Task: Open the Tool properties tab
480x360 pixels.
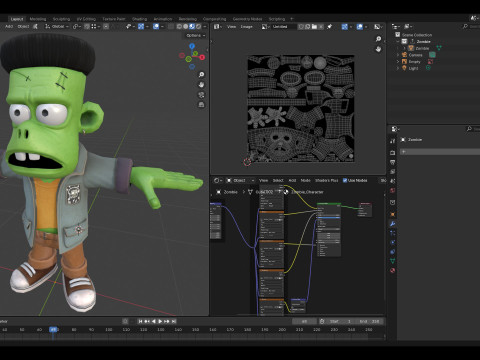Action: pos(392,141)
